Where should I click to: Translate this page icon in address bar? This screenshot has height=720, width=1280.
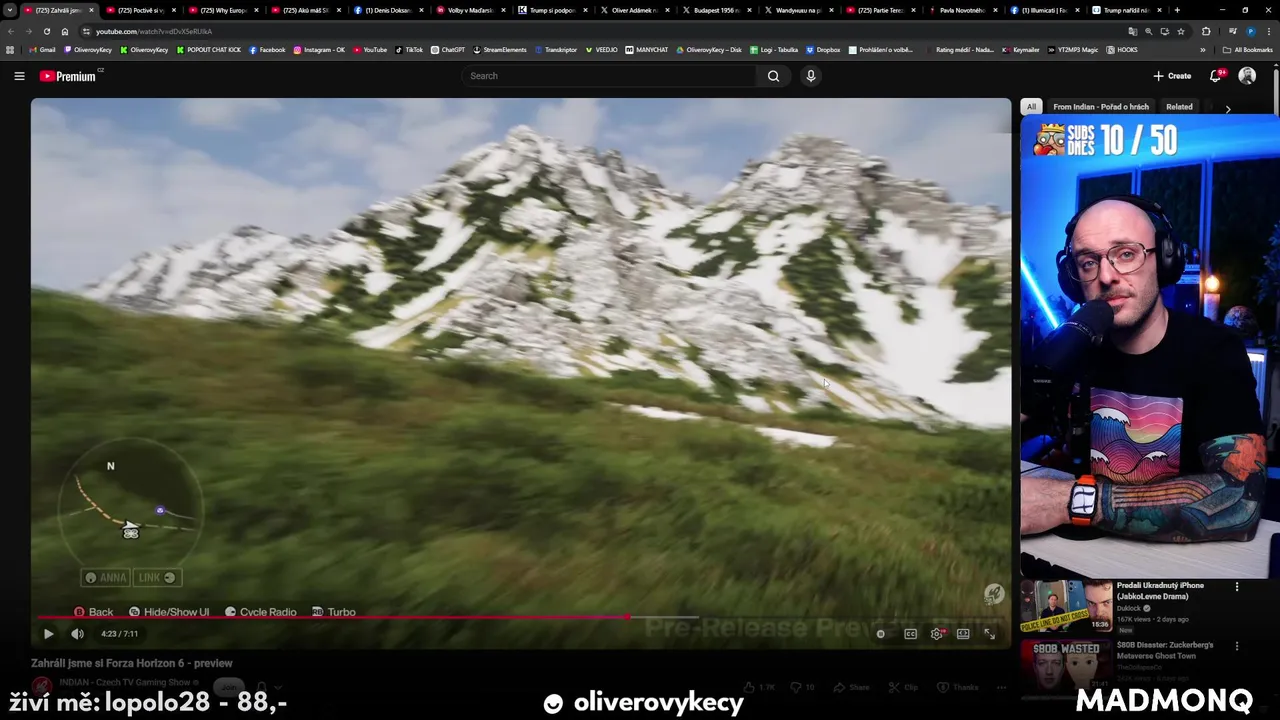pyautogui.click(x=1132, y=31)
